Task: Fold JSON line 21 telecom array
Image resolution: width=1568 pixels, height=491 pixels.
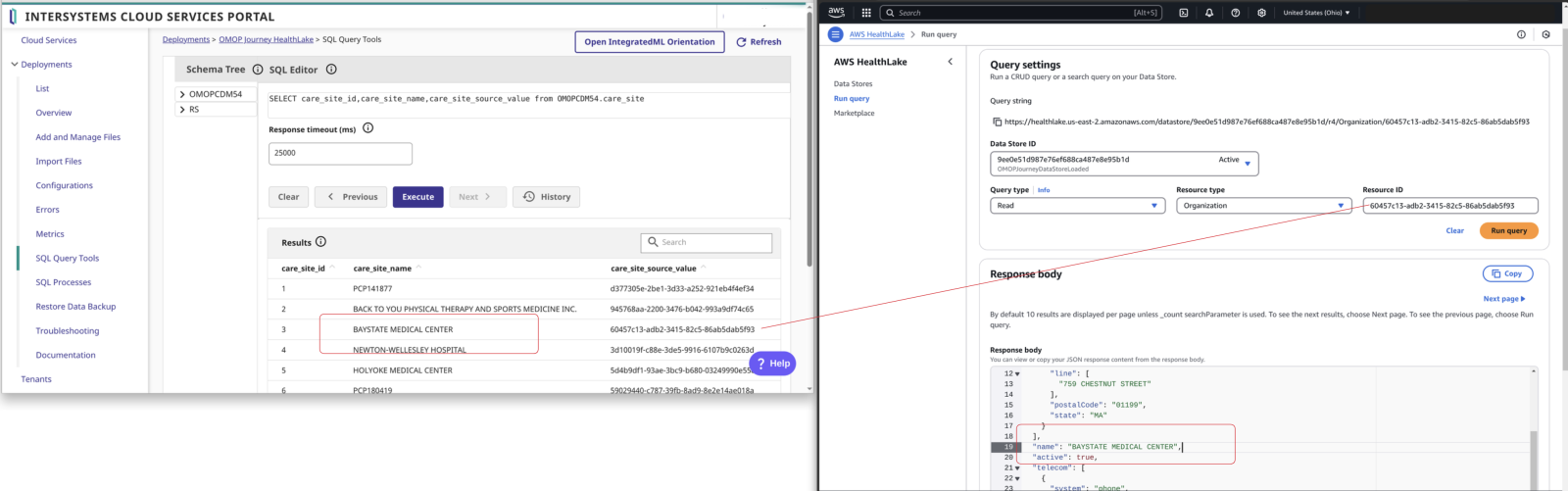Action: (1017, 467)
